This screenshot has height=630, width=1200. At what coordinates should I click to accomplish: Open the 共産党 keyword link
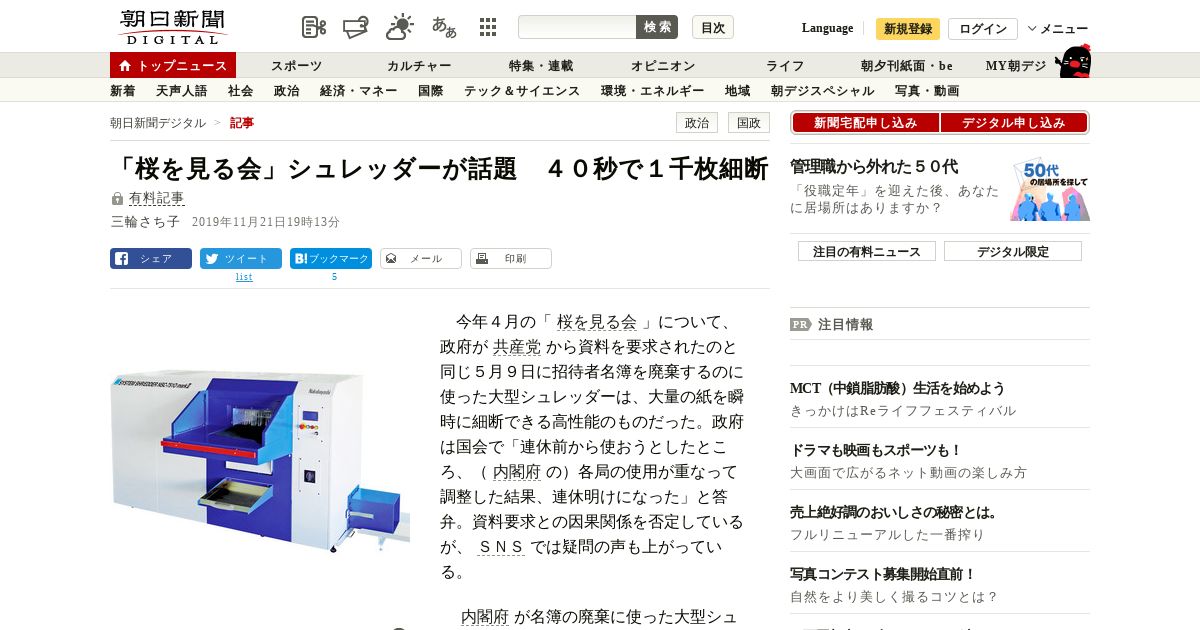517,347
